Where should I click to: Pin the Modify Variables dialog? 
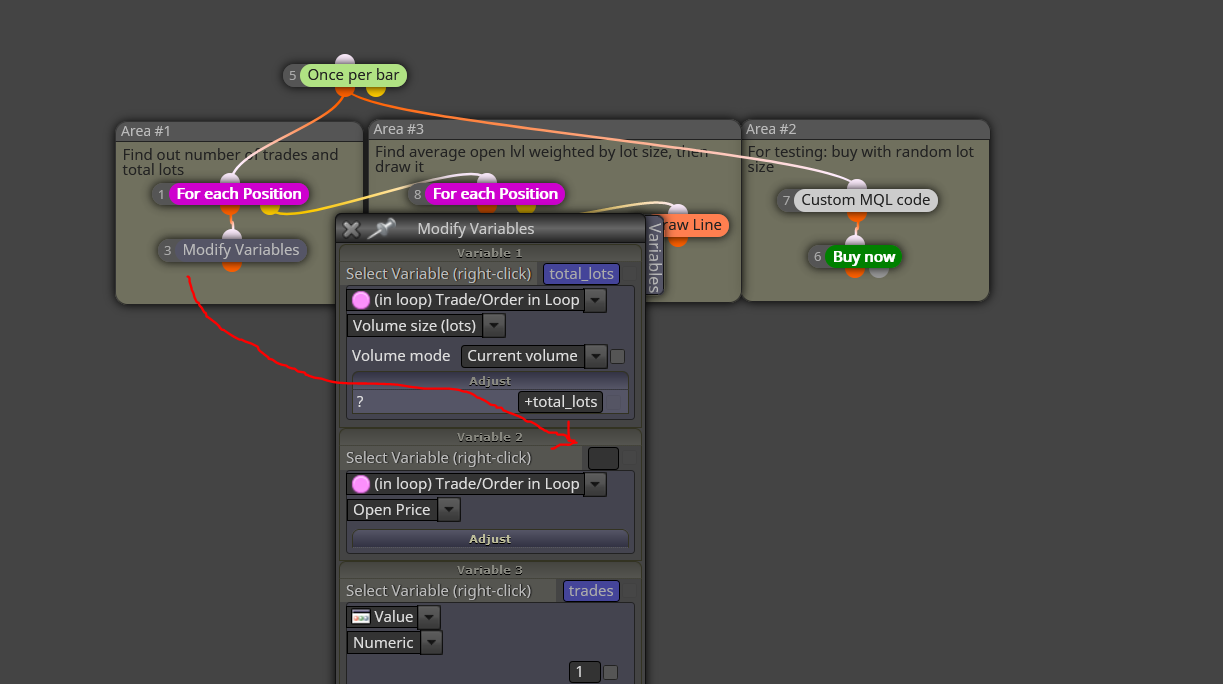[380, 229]
